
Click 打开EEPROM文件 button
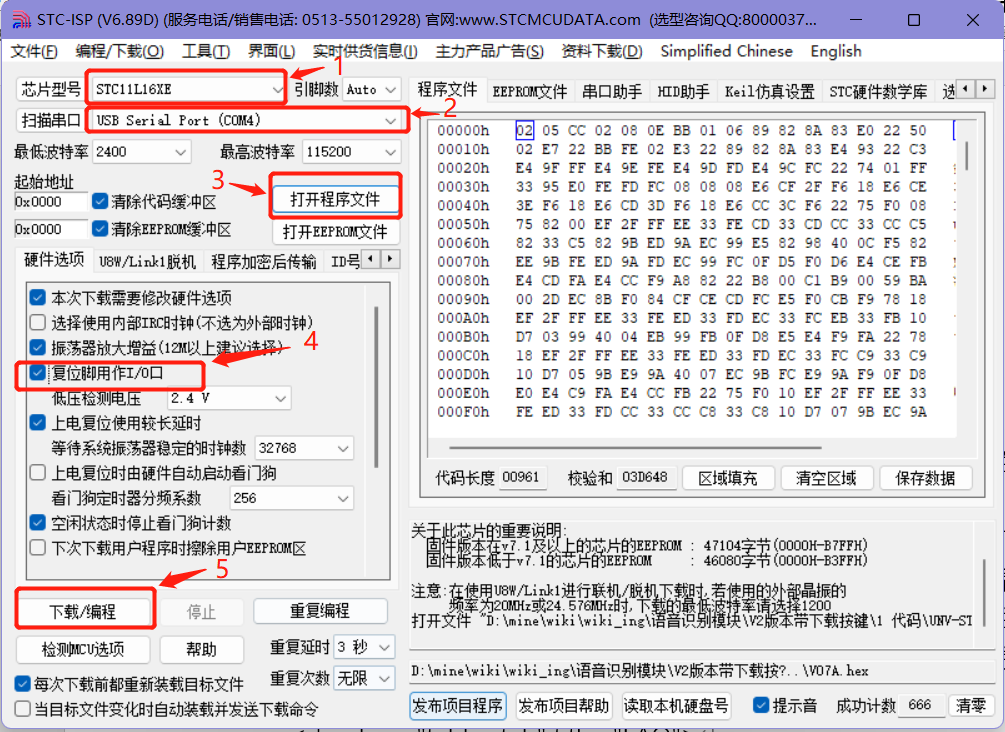(335, 231)
